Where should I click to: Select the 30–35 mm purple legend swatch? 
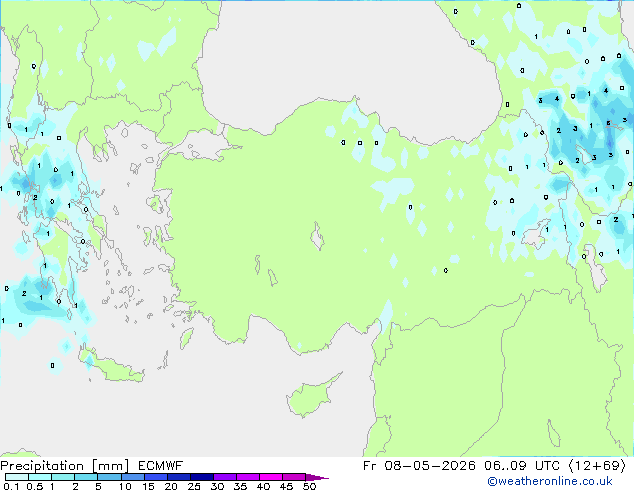(x=224, y=477)
